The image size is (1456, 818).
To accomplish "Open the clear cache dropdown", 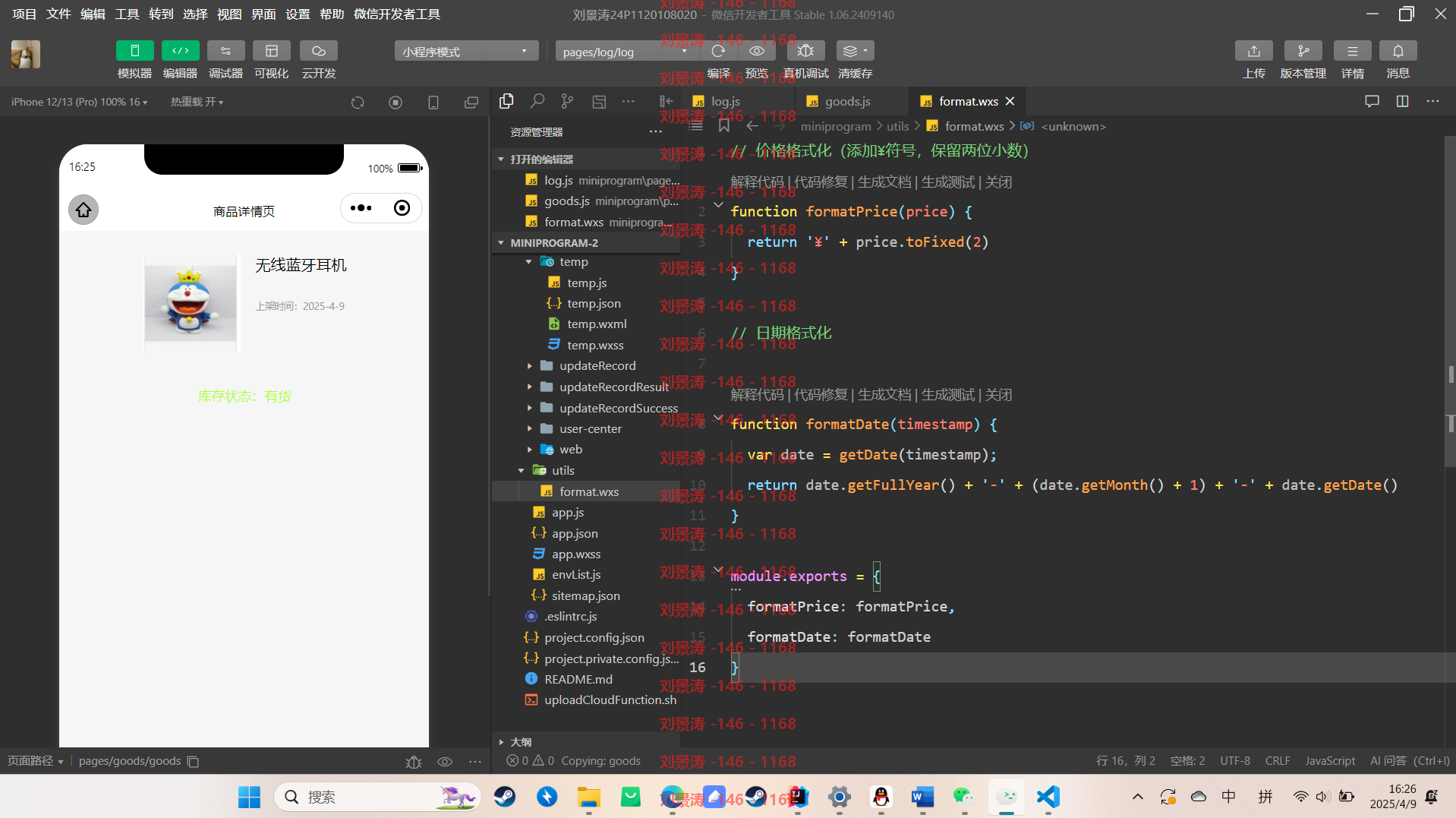I will 855,51.
